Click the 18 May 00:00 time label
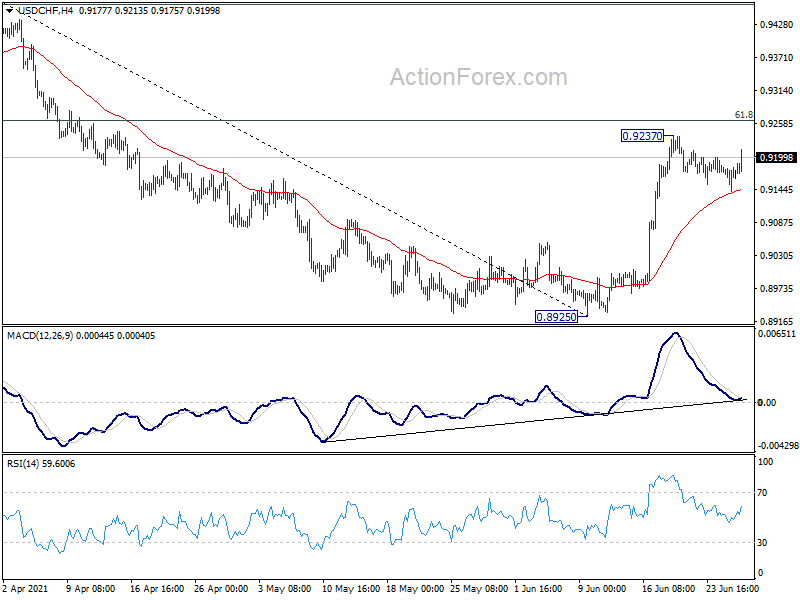The width and height of the screenshot is (800, 600). [415, 589]
